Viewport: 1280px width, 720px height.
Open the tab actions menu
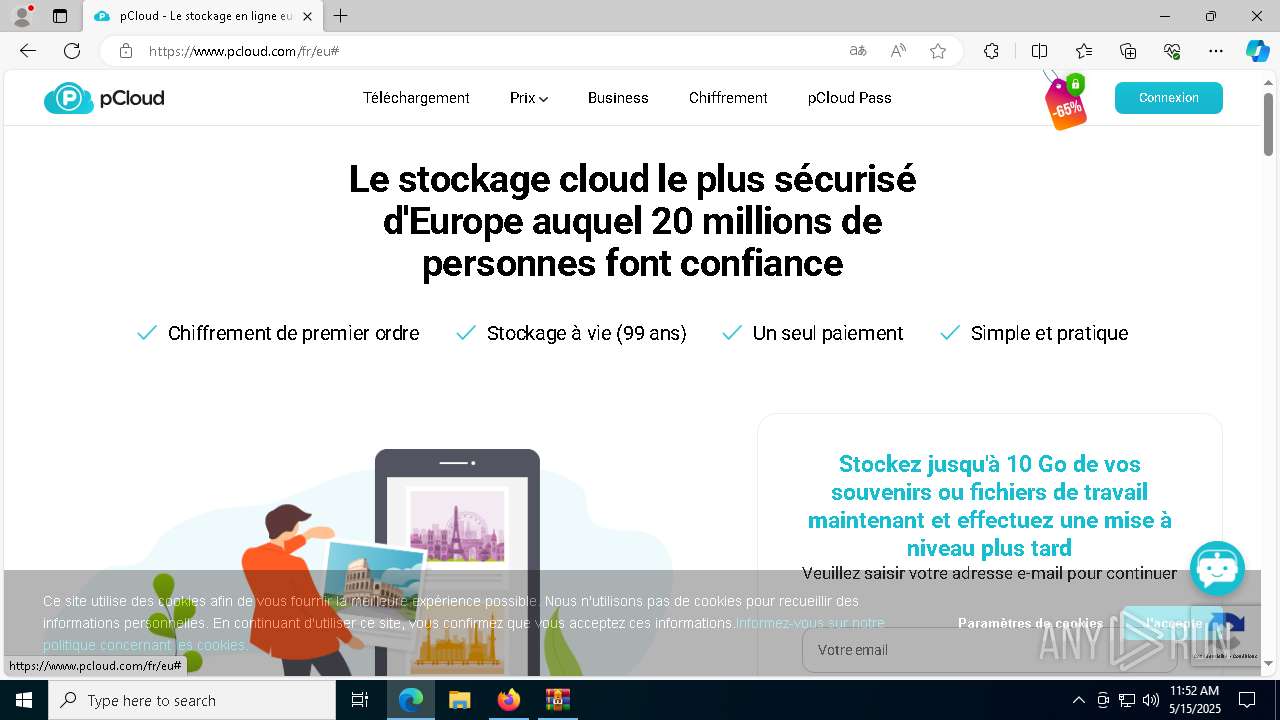click(x=60, y=16)
